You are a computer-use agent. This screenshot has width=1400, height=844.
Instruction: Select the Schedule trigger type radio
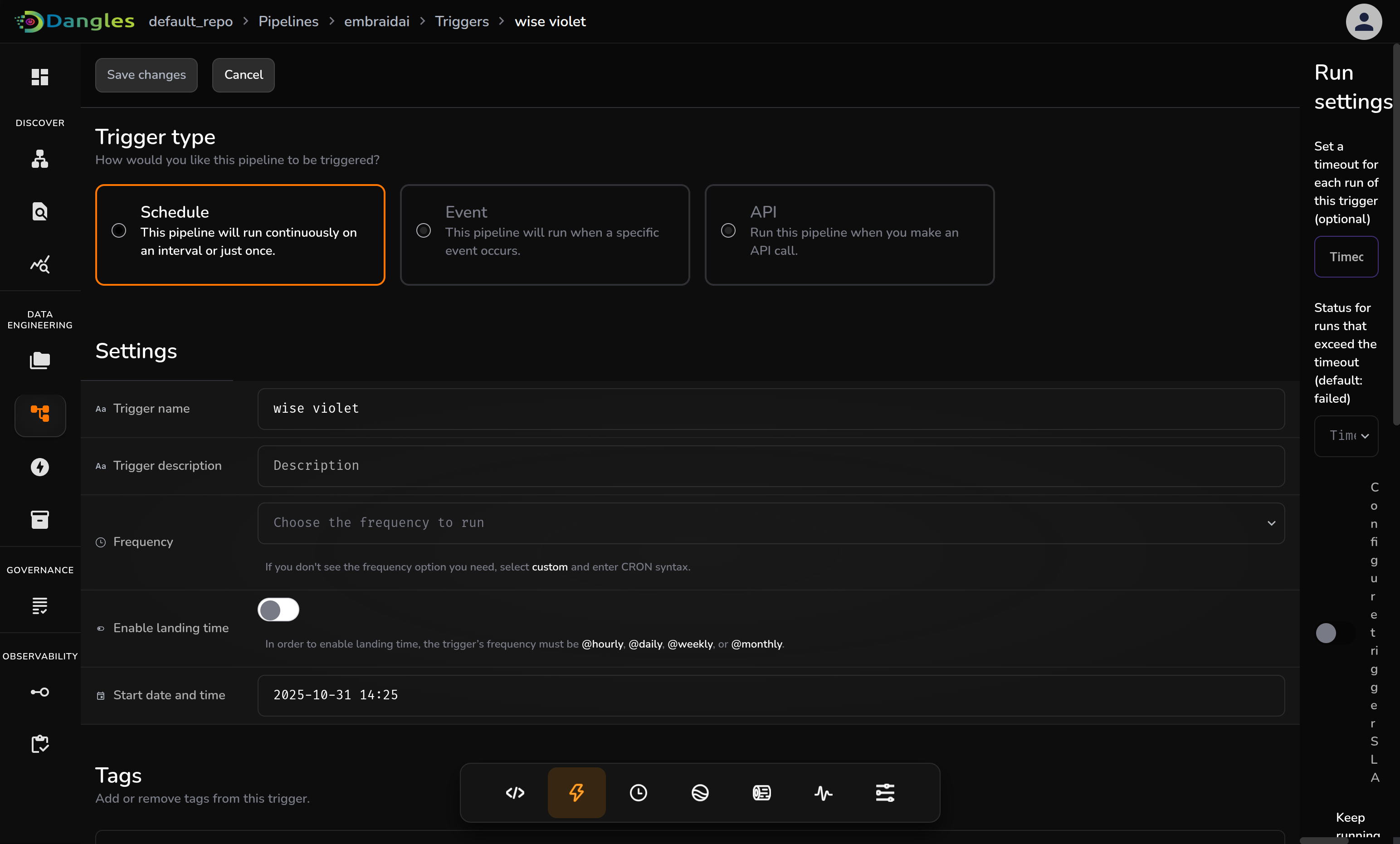(119, 231)
